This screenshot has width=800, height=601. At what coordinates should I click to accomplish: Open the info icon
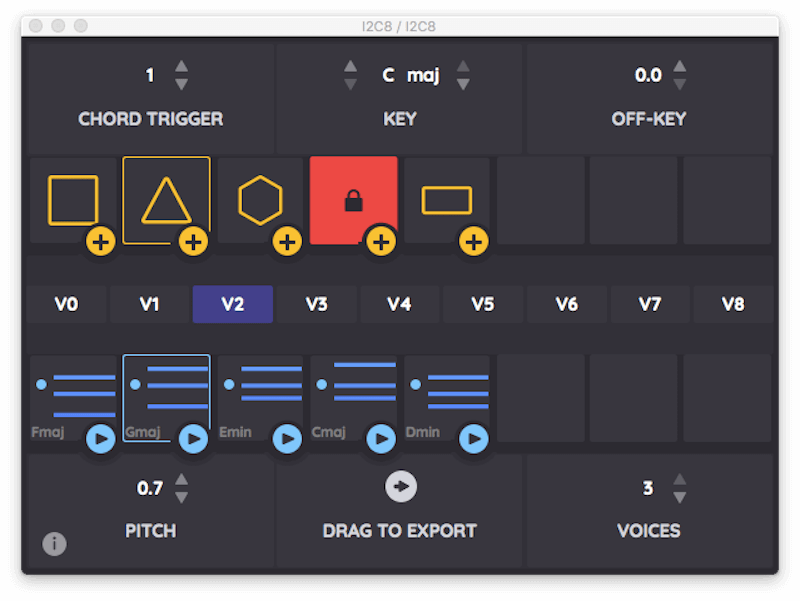[x=54, y=543]
